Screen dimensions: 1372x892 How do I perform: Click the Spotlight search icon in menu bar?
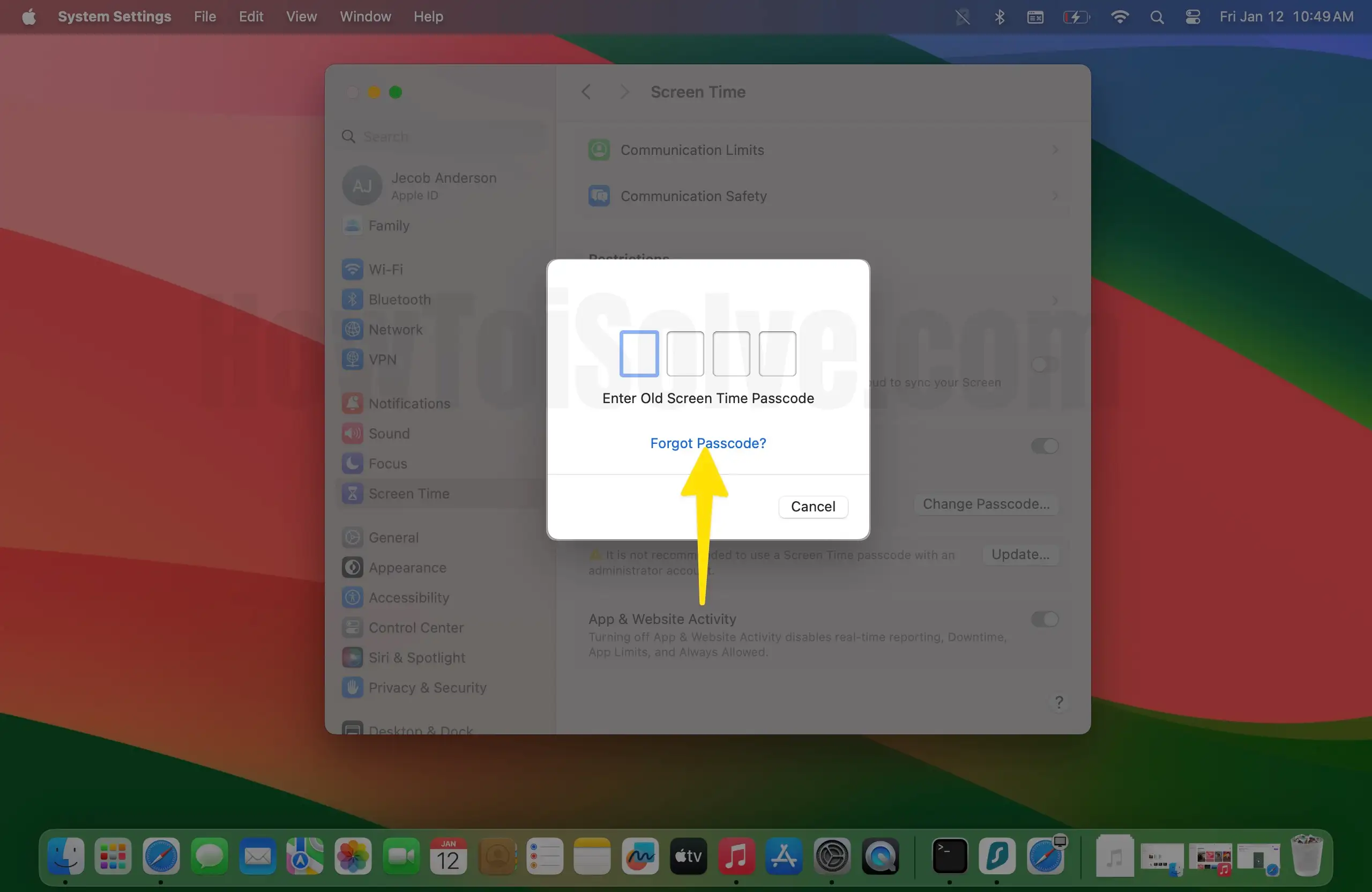(x=1157, y=17)
